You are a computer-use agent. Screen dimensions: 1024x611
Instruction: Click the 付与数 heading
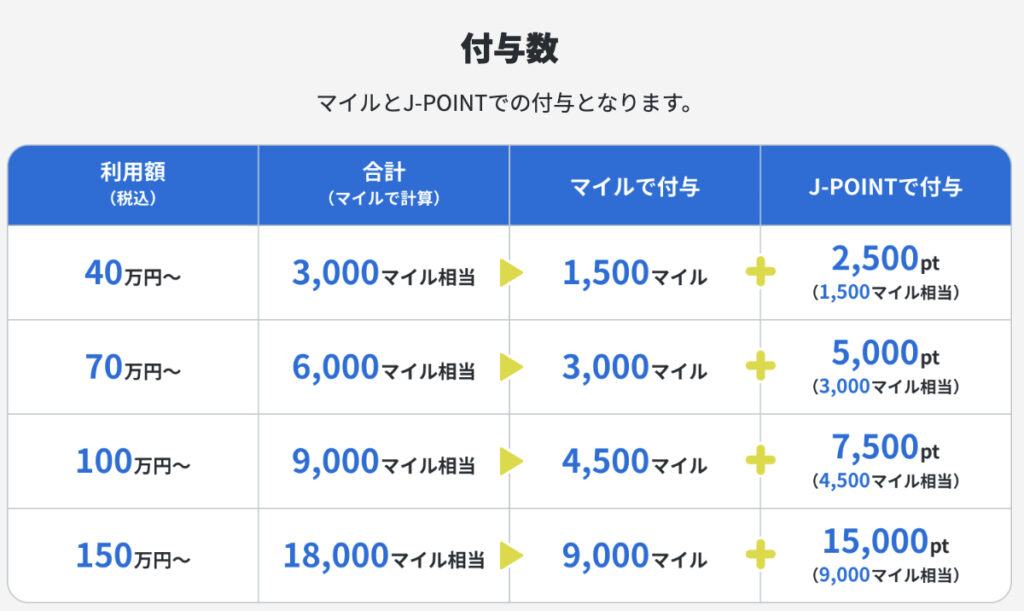tap(510, 49)
